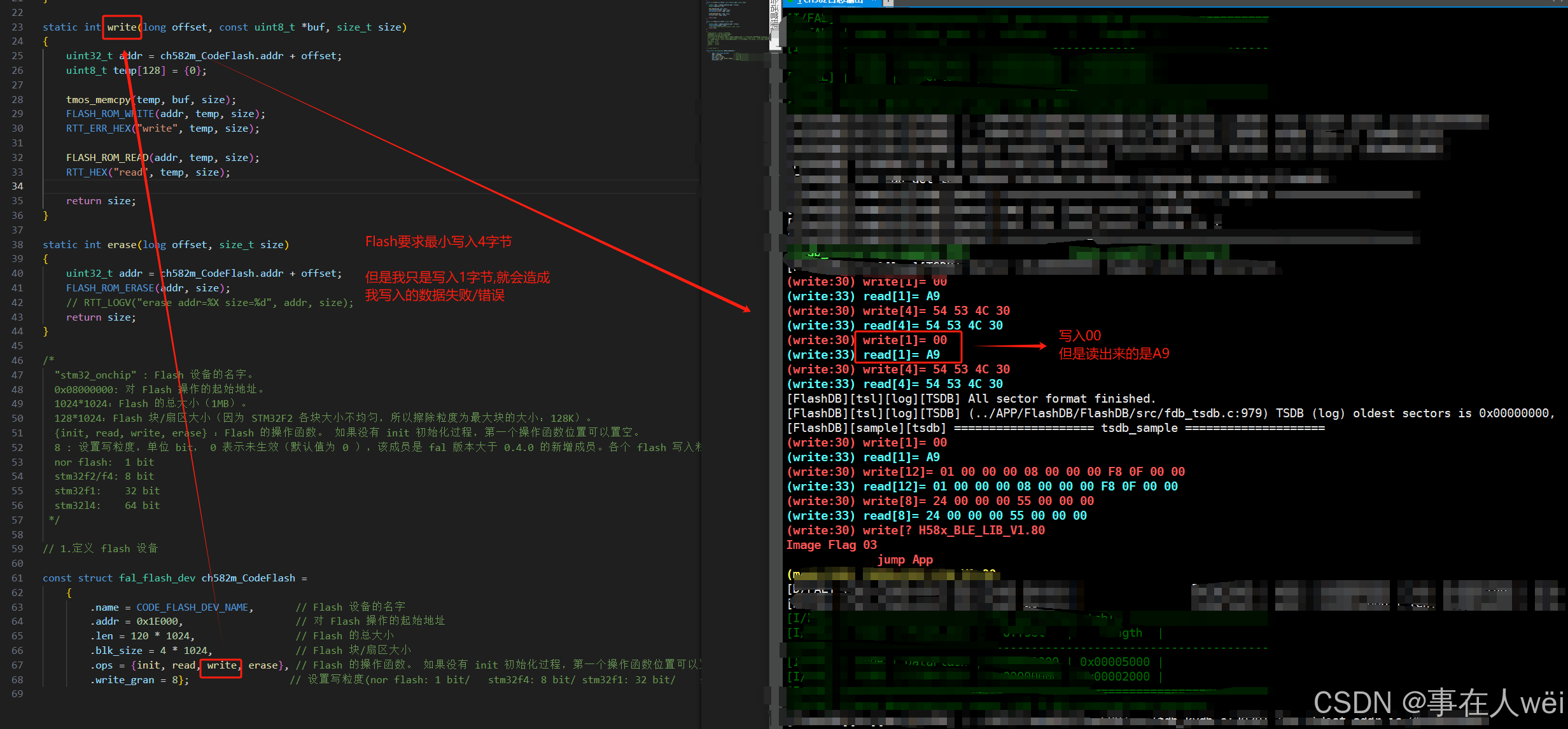1568x729 pixels.
Task: Click the green connection status dot on tab
Action: coord(790,1)
